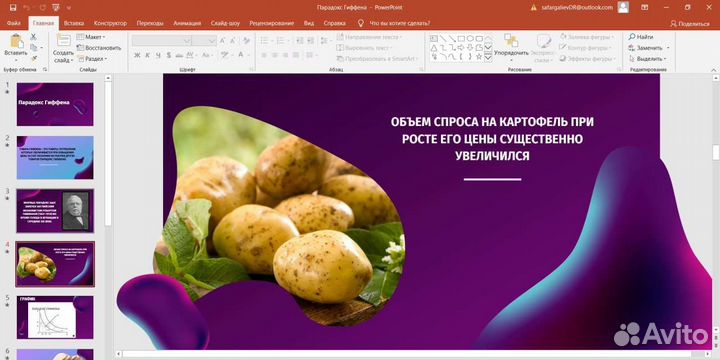720x360 pixels.
Task: Expand the shapes gallery More arrow
Action: (x=488, y=57)
